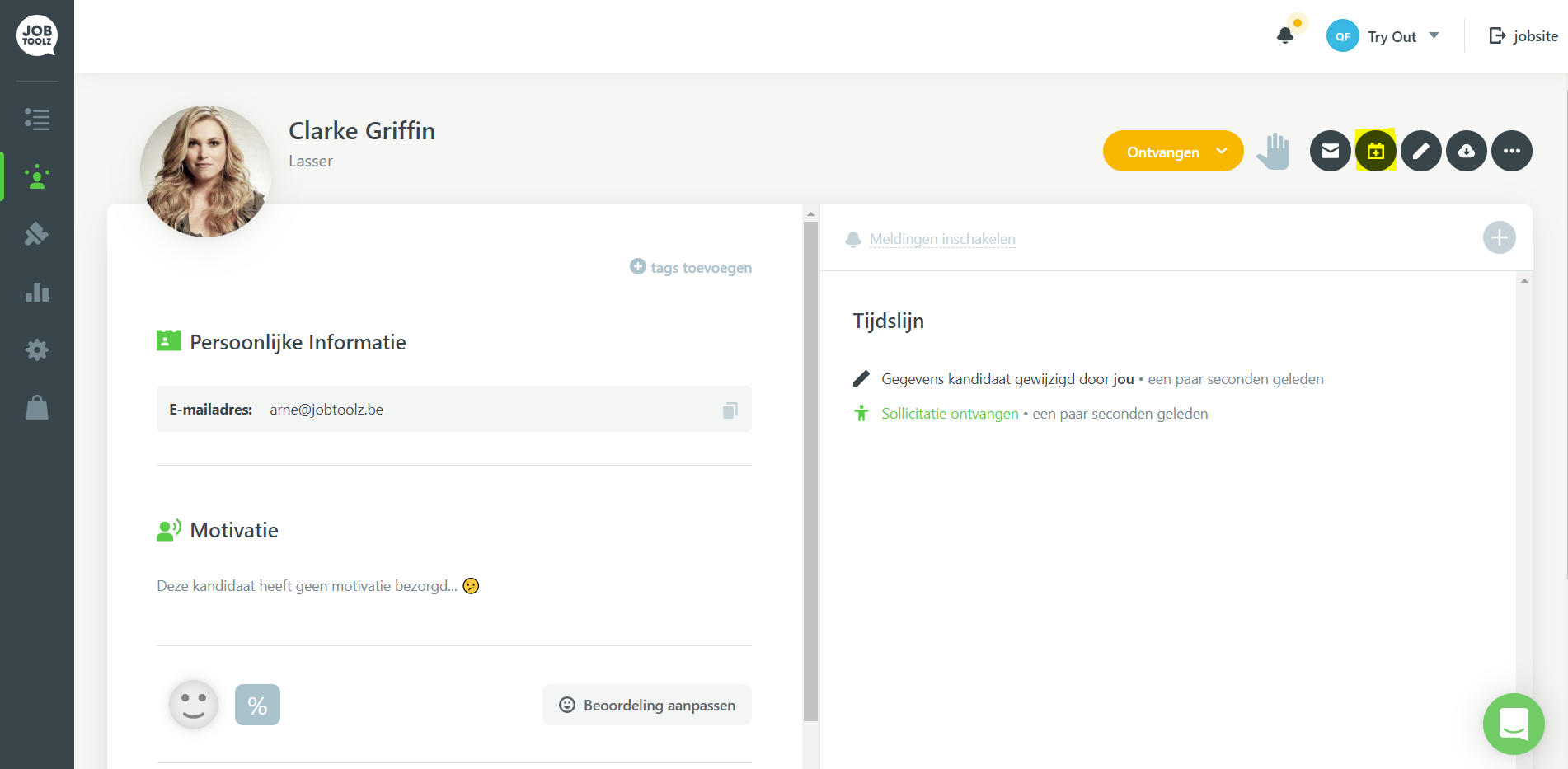Open the three-dots more options button
Screen dimensions: 1568x769
point(1511,151)
